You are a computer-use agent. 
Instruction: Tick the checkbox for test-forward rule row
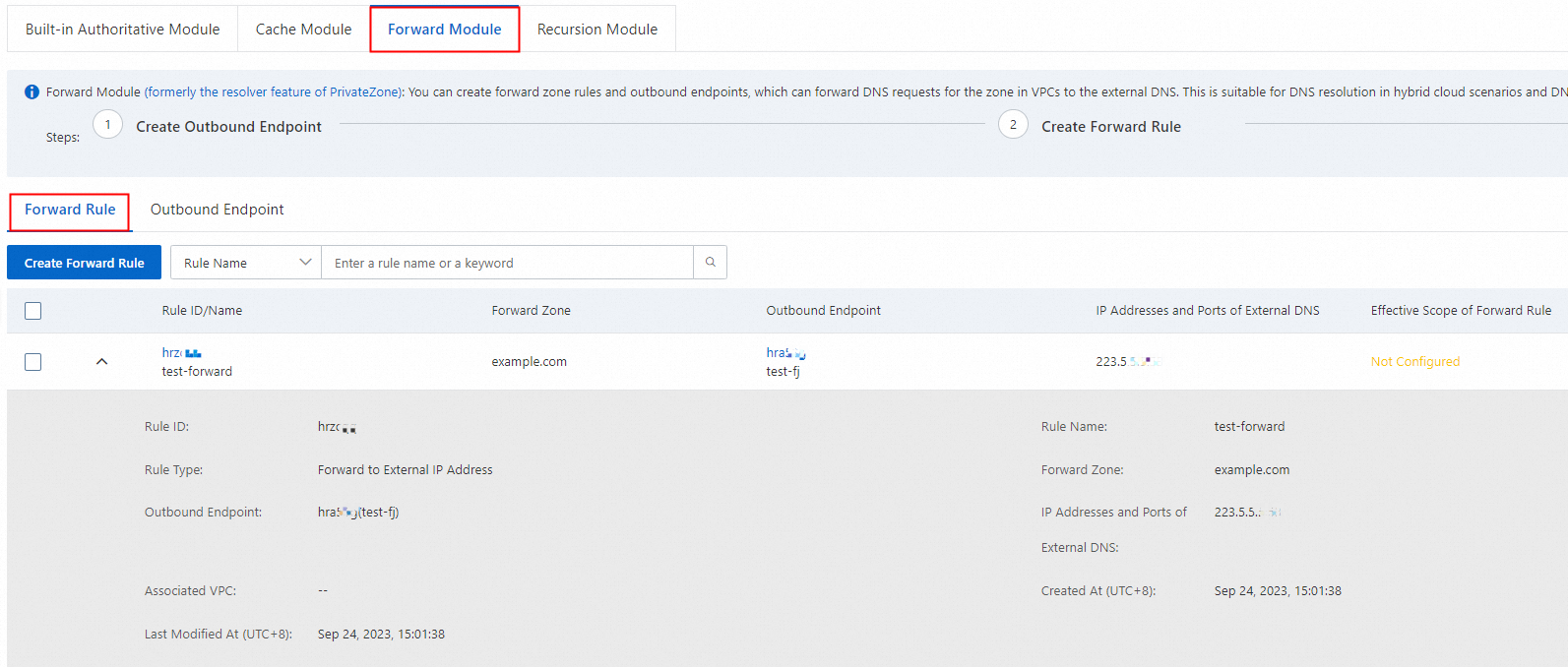tap(33, 362)
